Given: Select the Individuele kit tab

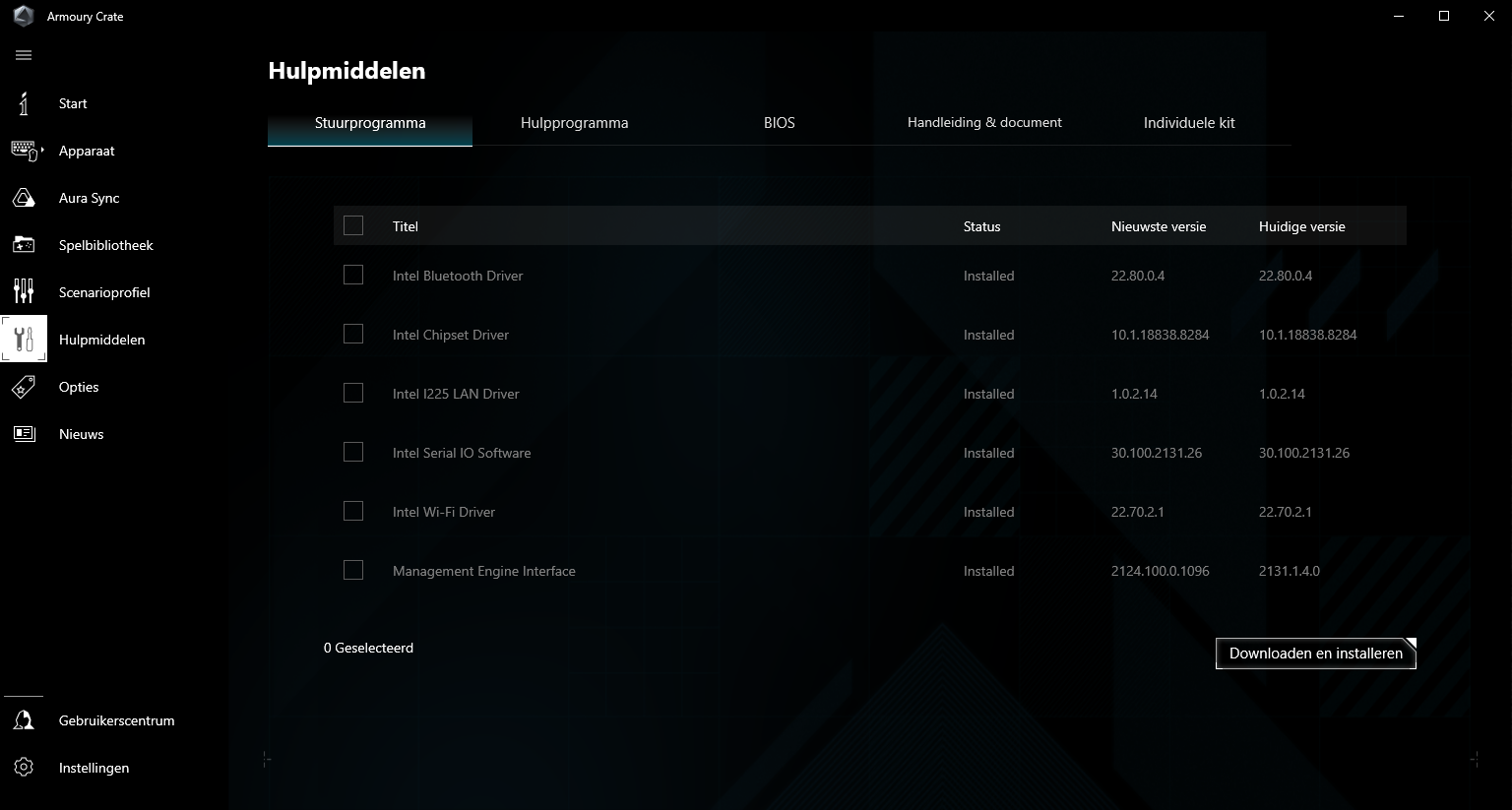Looking at the screenshot, I should point(1189,123).
